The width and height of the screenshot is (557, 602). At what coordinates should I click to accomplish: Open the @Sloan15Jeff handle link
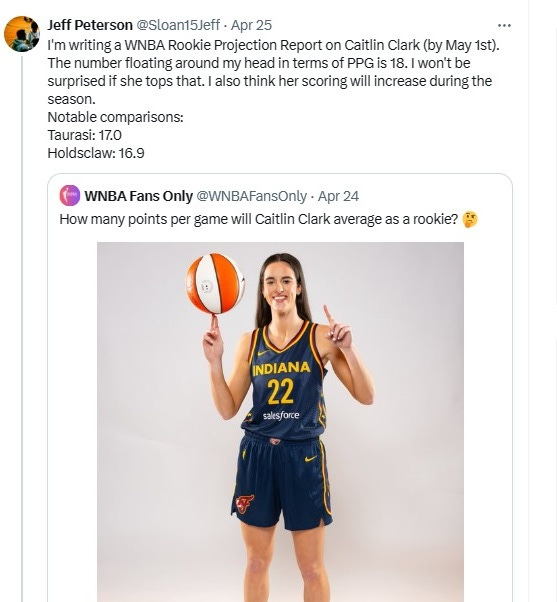pos(178,25)
